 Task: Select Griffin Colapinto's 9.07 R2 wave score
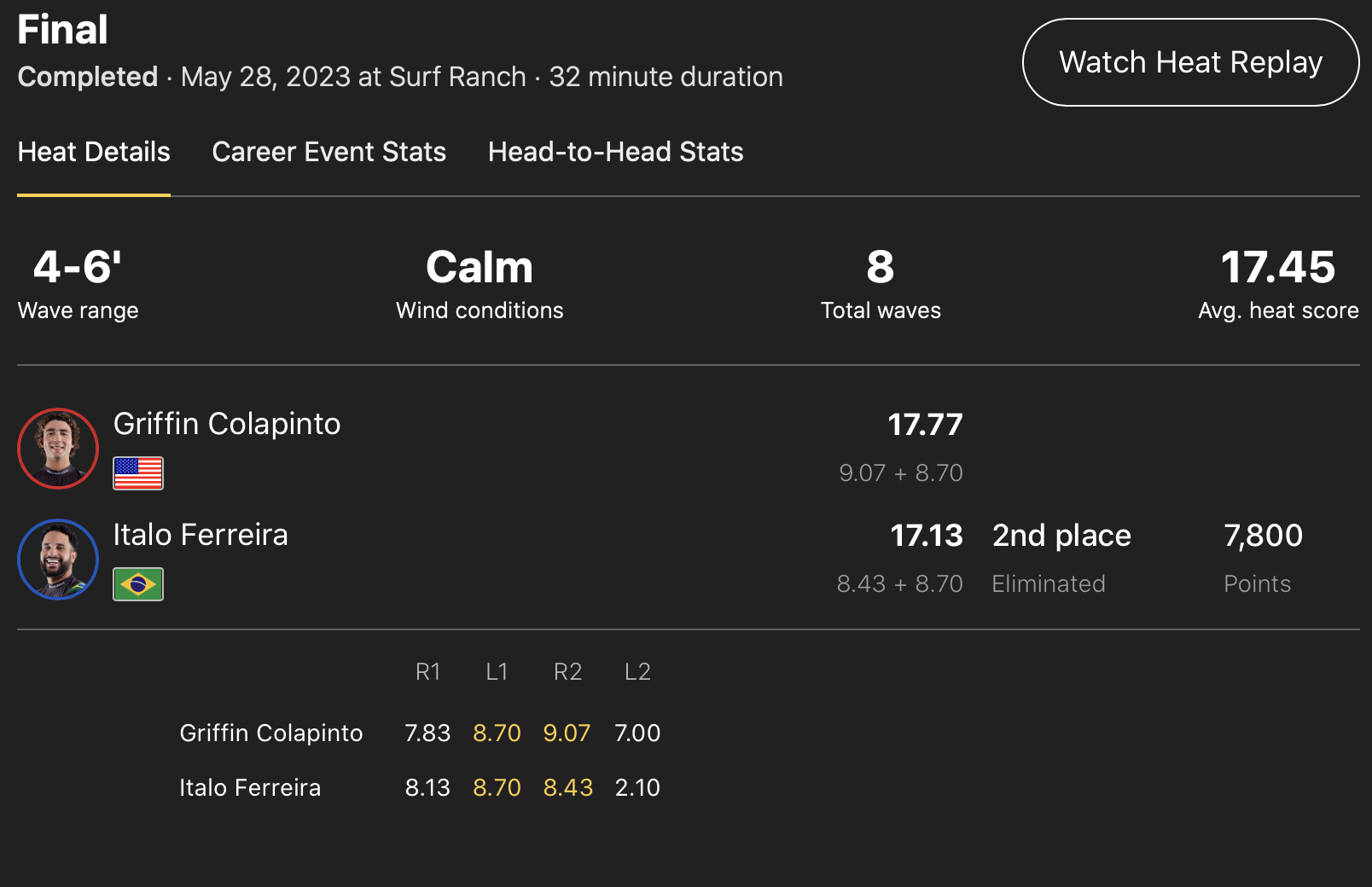567,733
